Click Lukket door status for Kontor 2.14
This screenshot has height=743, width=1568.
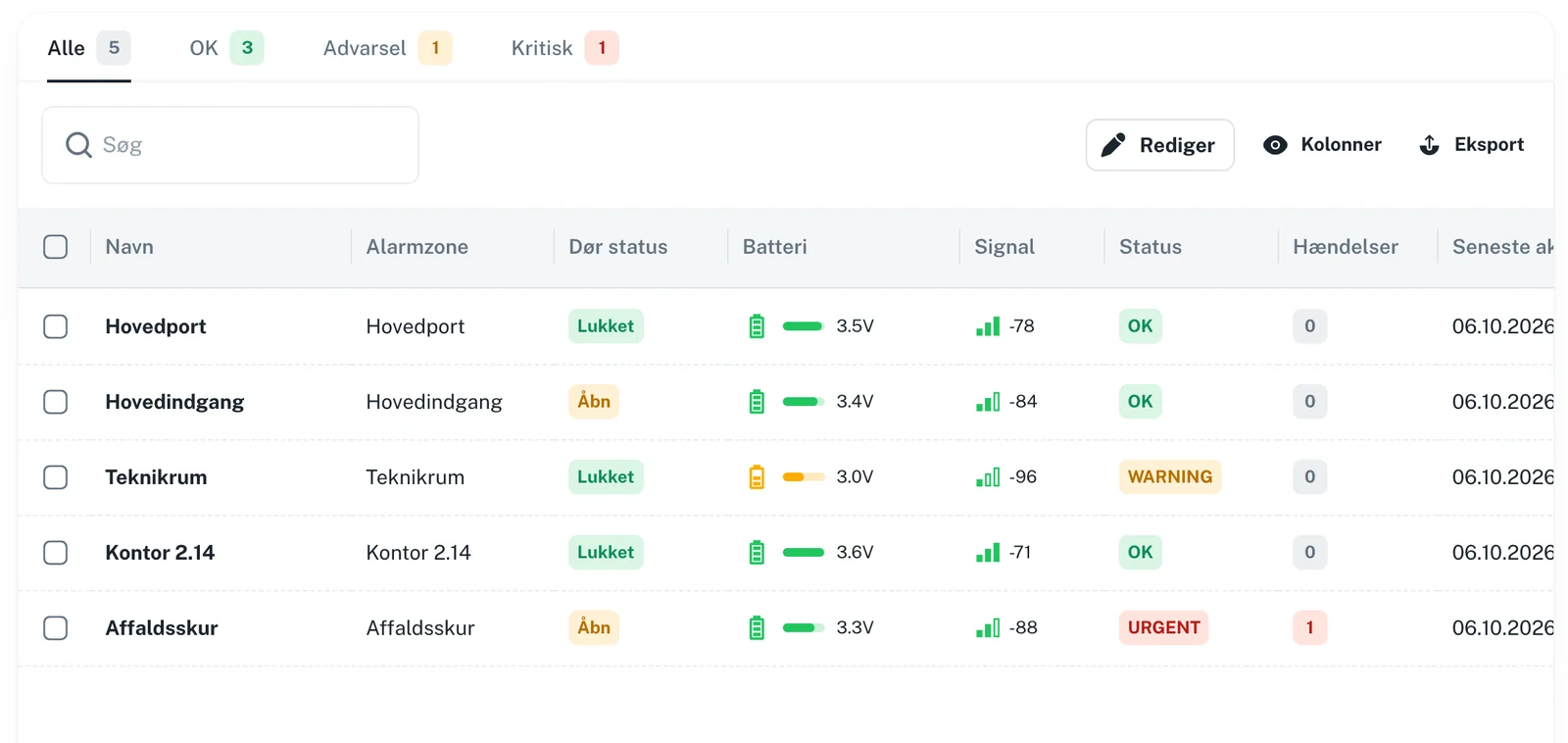coord(606,553)
